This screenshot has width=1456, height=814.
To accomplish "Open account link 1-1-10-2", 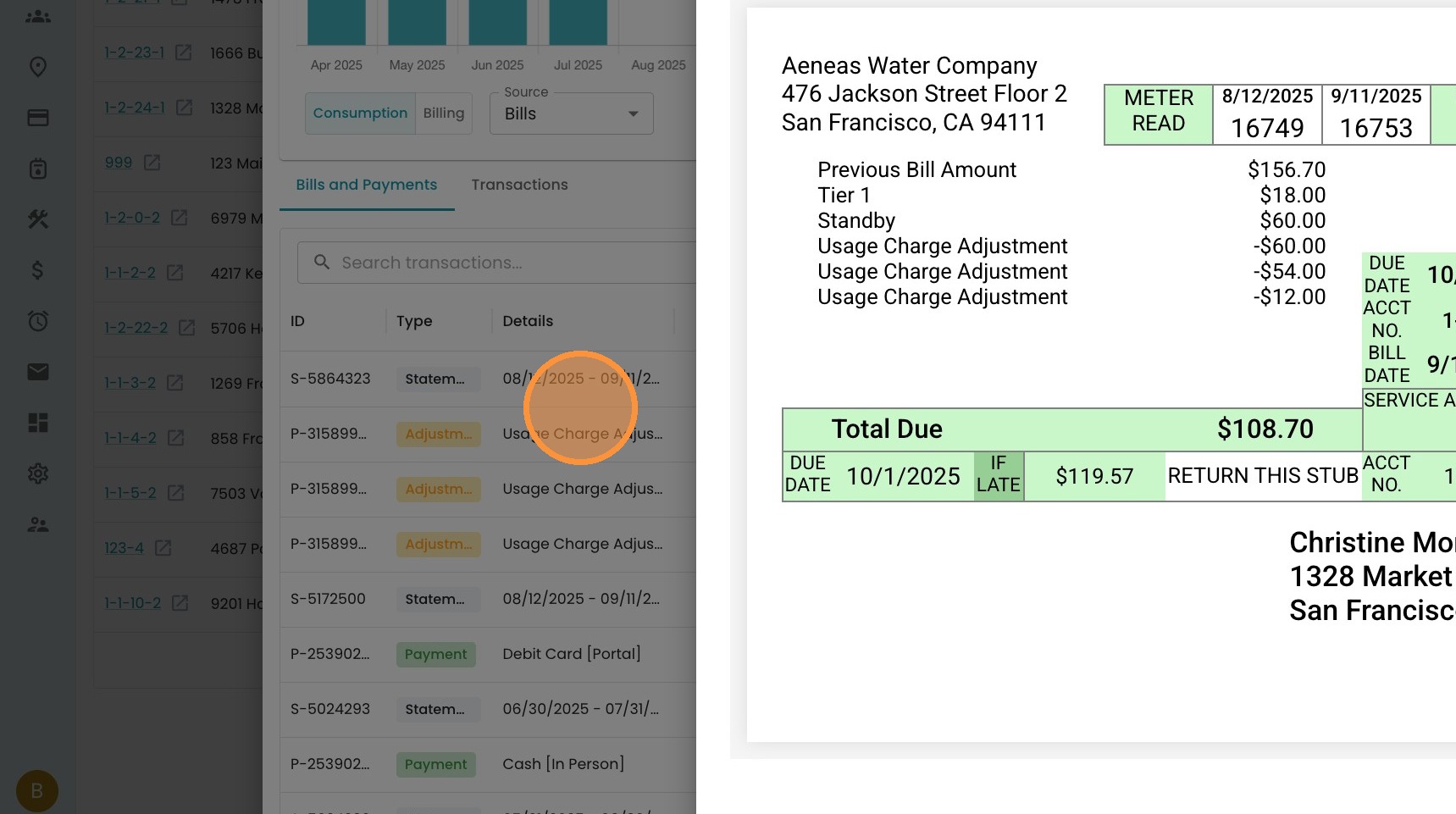I will pyautogui.click(x=132, y=603).
